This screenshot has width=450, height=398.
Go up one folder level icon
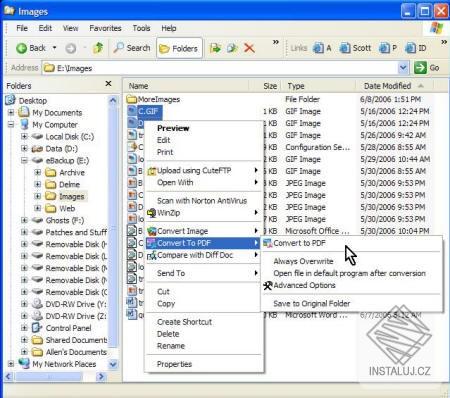click(98, 48)
